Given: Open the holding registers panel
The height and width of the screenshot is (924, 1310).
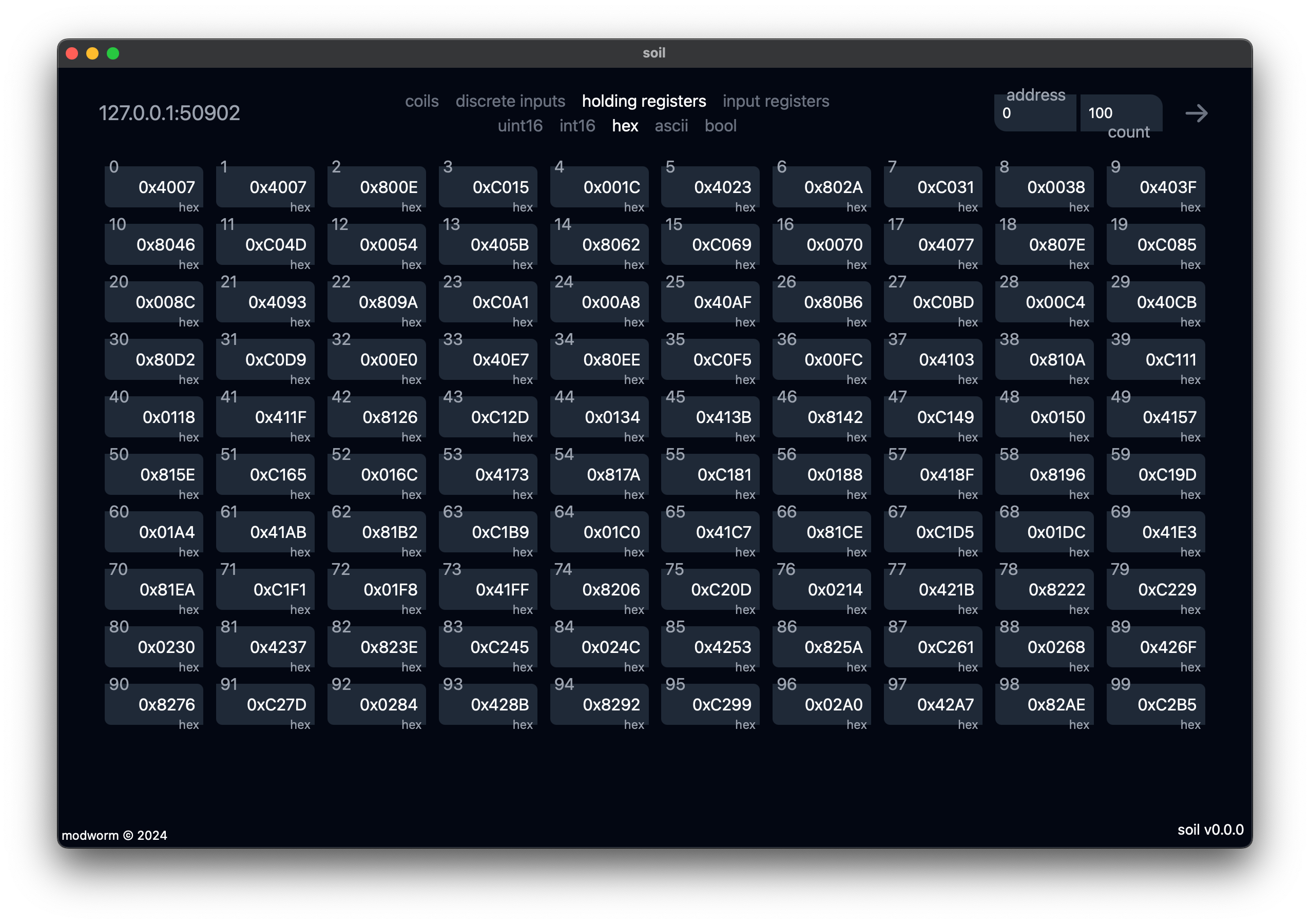Looking at the screenshot, I should (x=644, y=100).
